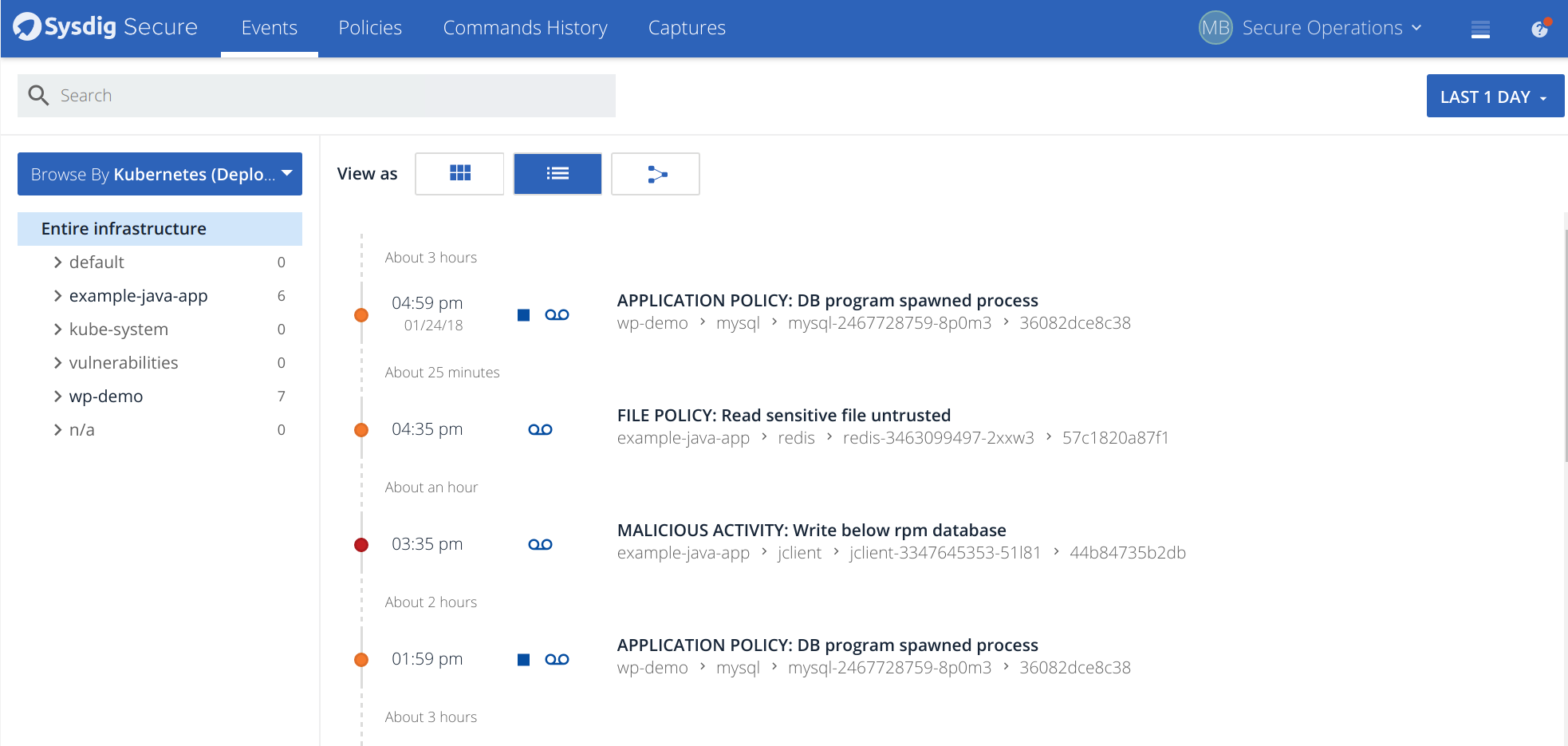1568x746 pixels.
Task: Expand the vulnerabilities namespace
Action: point(57,363)
